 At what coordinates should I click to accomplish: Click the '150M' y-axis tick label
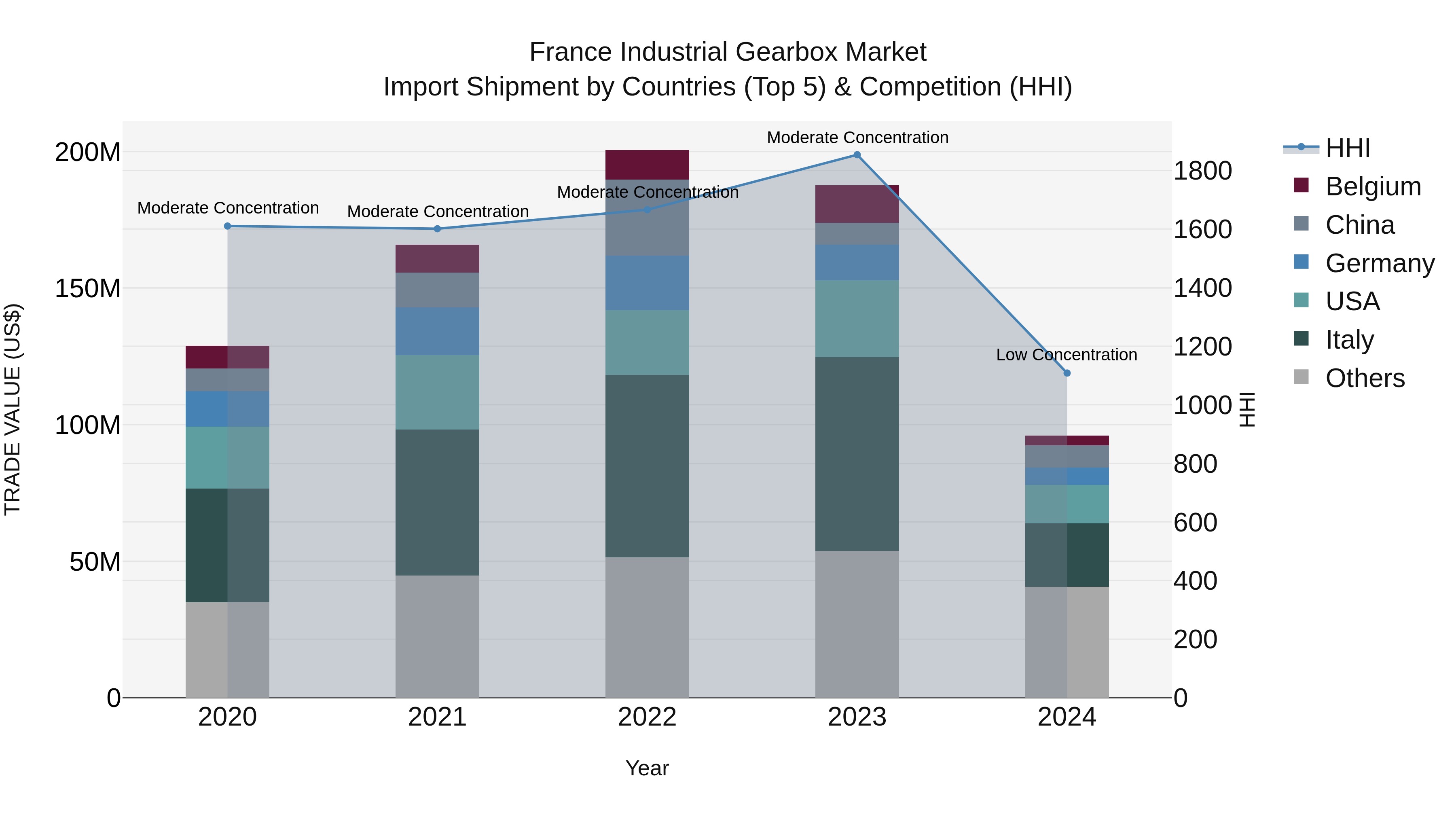tap(88, 288)
